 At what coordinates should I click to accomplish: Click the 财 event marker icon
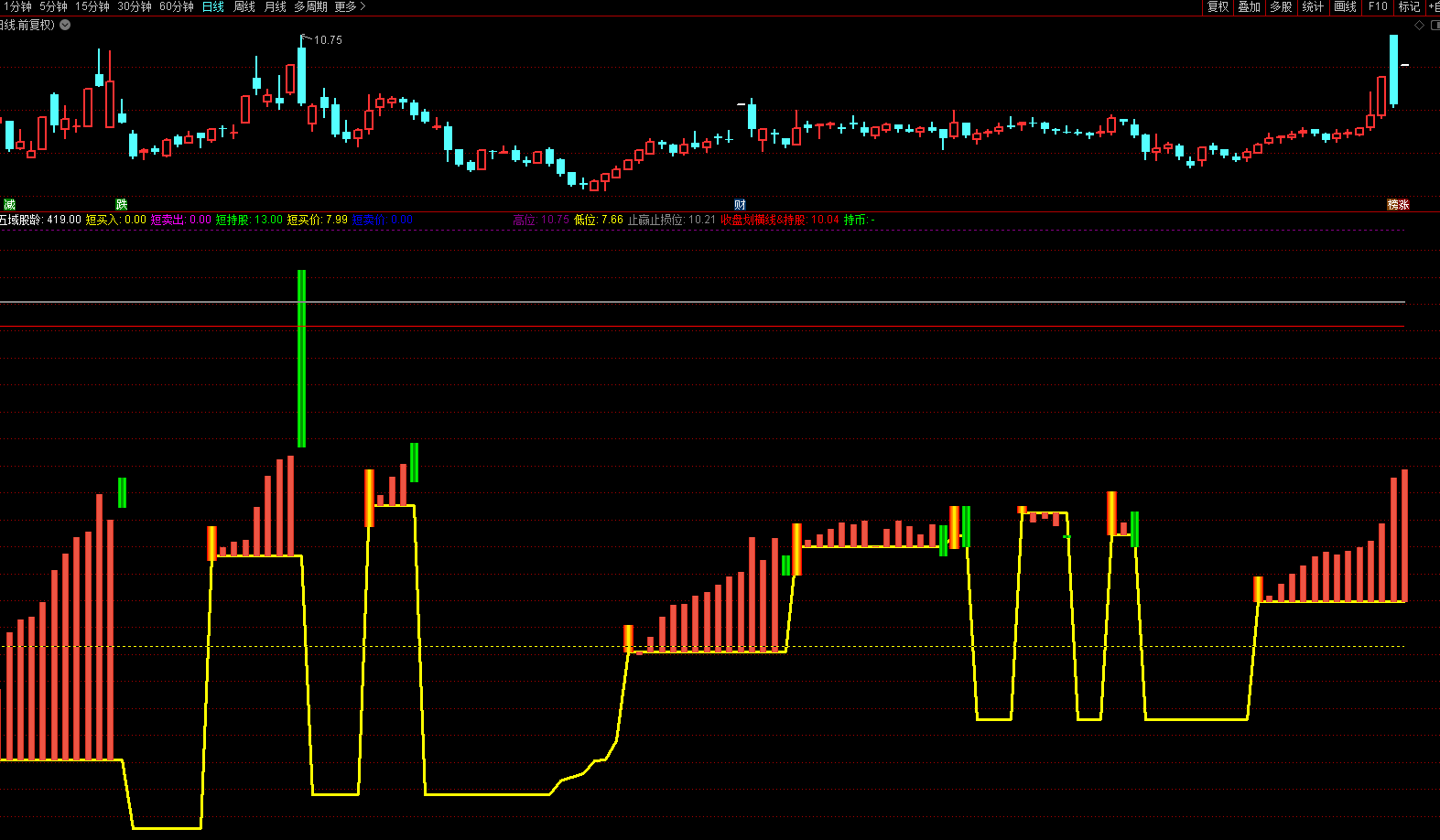tap(740, 204)
